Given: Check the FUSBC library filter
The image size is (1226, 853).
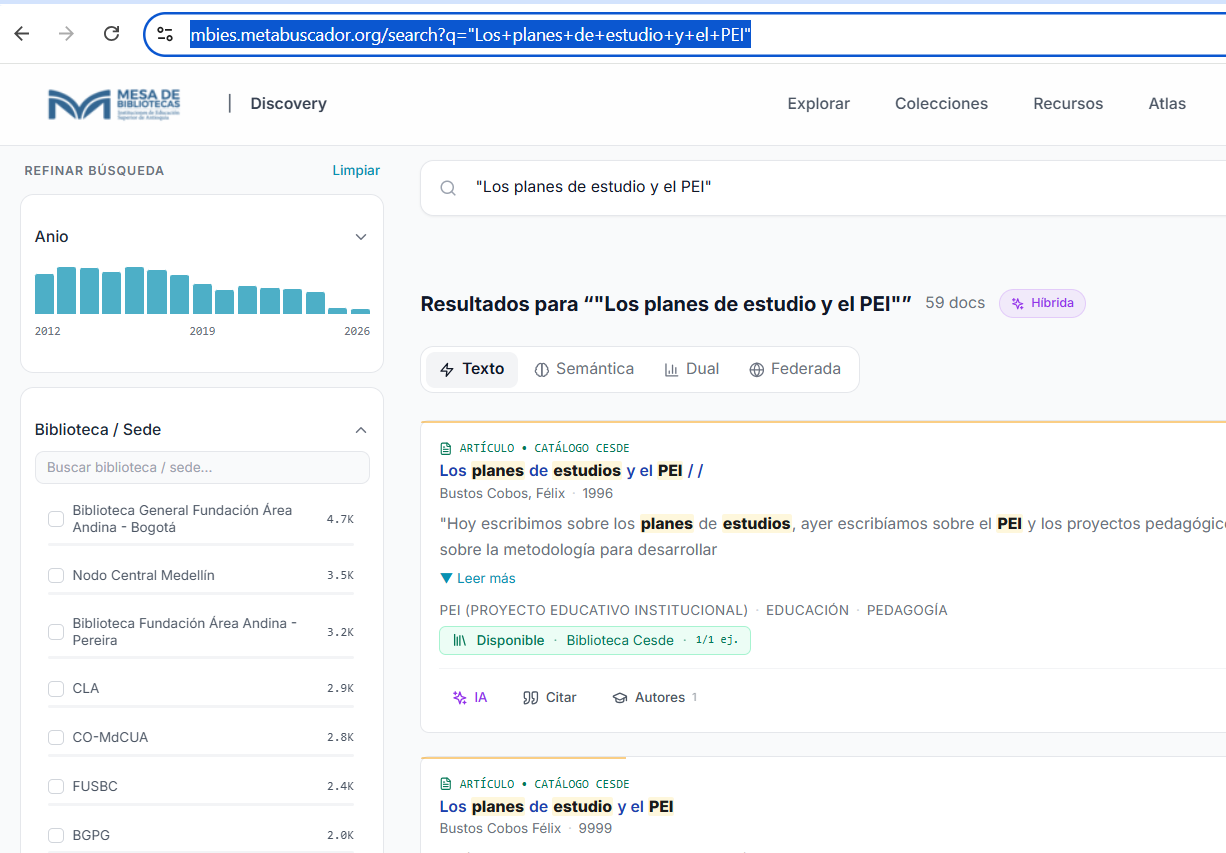Looking at the screenshot, I should click(56, 787).
